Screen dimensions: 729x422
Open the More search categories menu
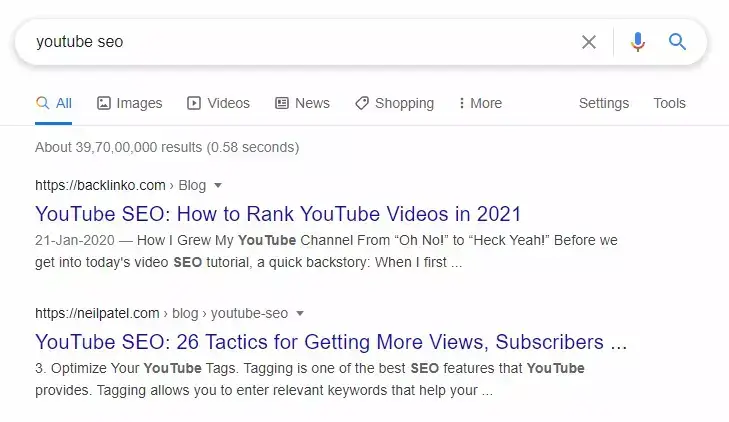tap(480, 103)
